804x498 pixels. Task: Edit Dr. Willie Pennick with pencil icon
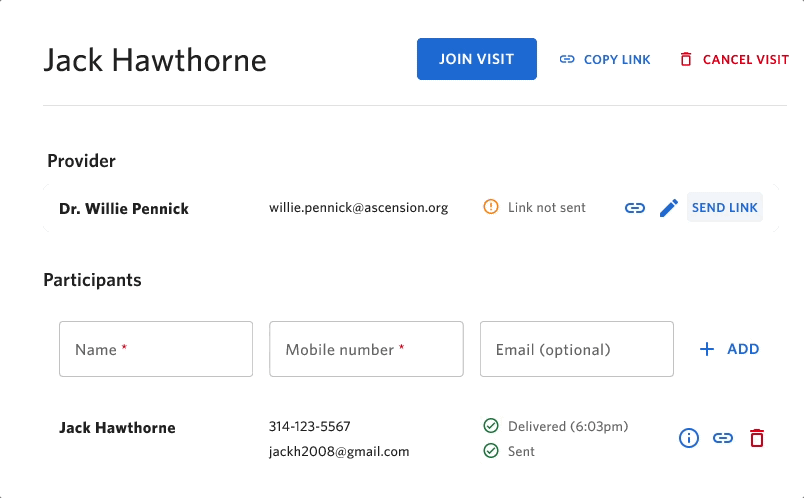click(x=669, y=208)
